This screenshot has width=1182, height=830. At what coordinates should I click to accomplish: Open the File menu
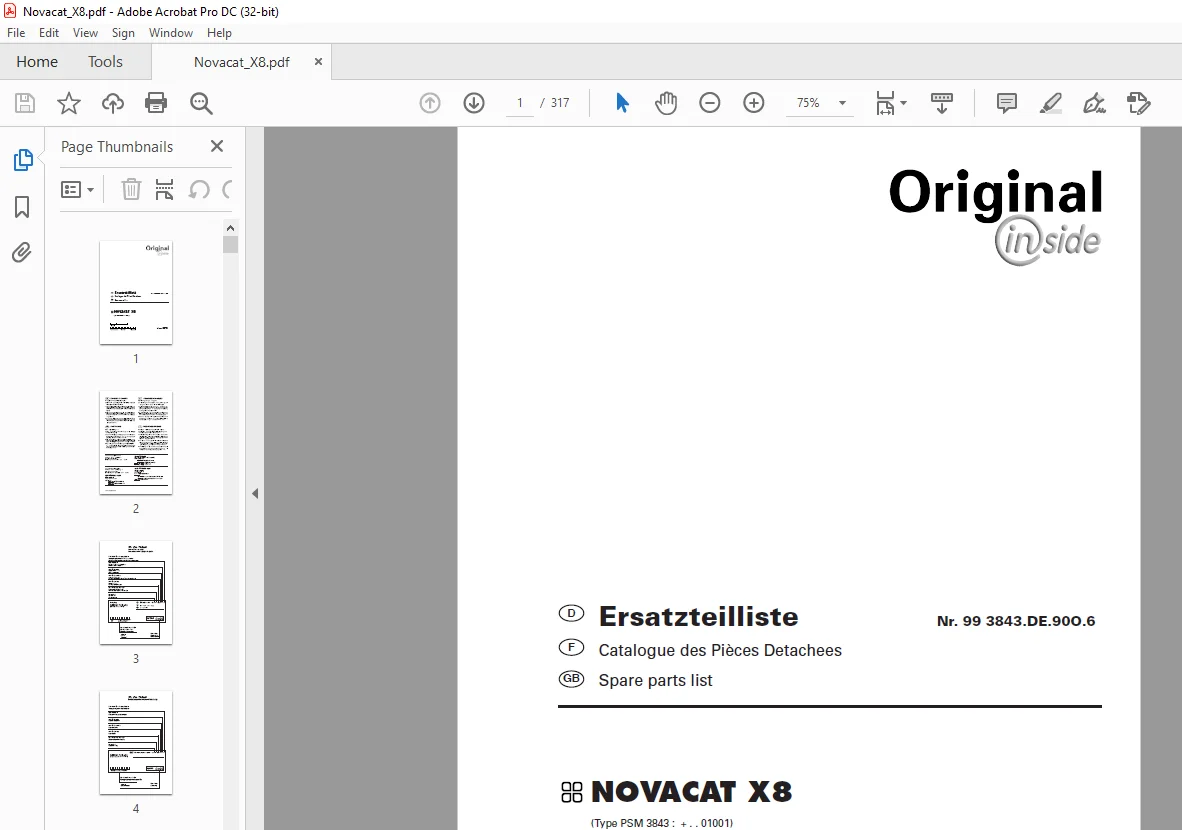pos(16,33)
